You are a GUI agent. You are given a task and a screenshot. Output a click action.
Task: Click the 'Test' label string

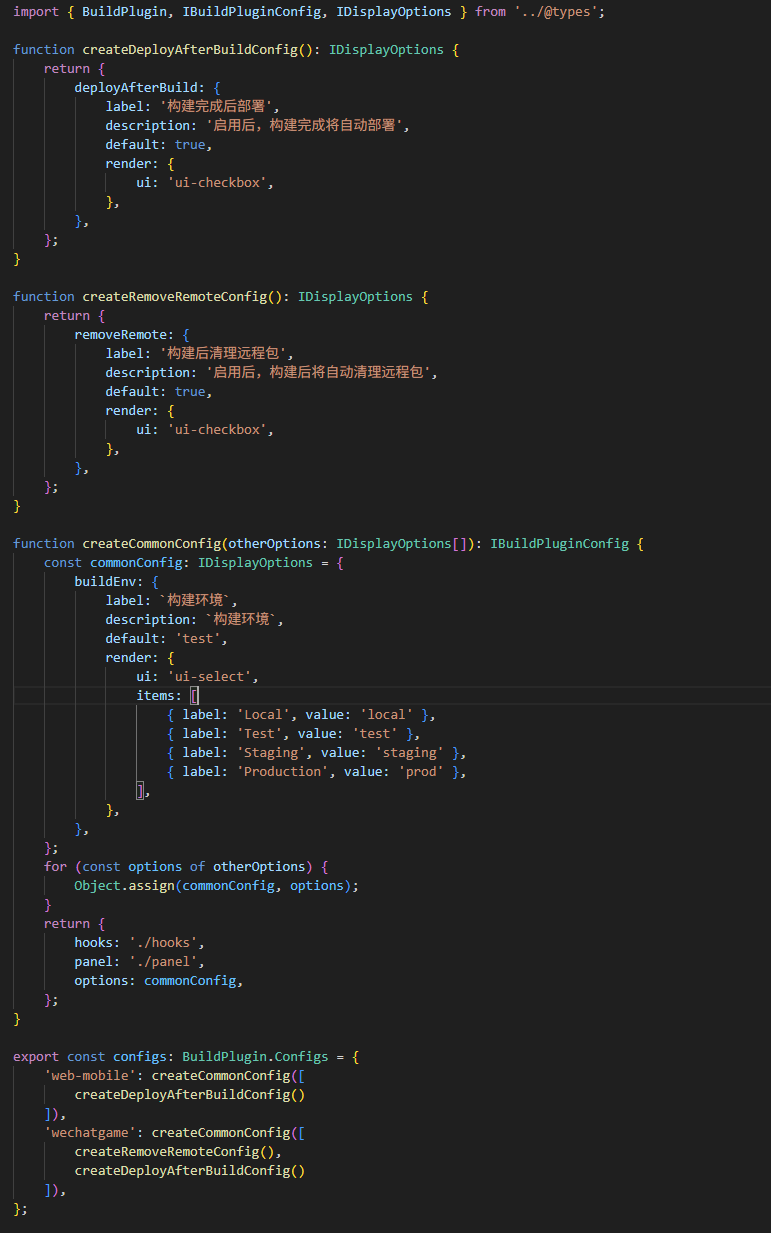(x=259, y=734)
